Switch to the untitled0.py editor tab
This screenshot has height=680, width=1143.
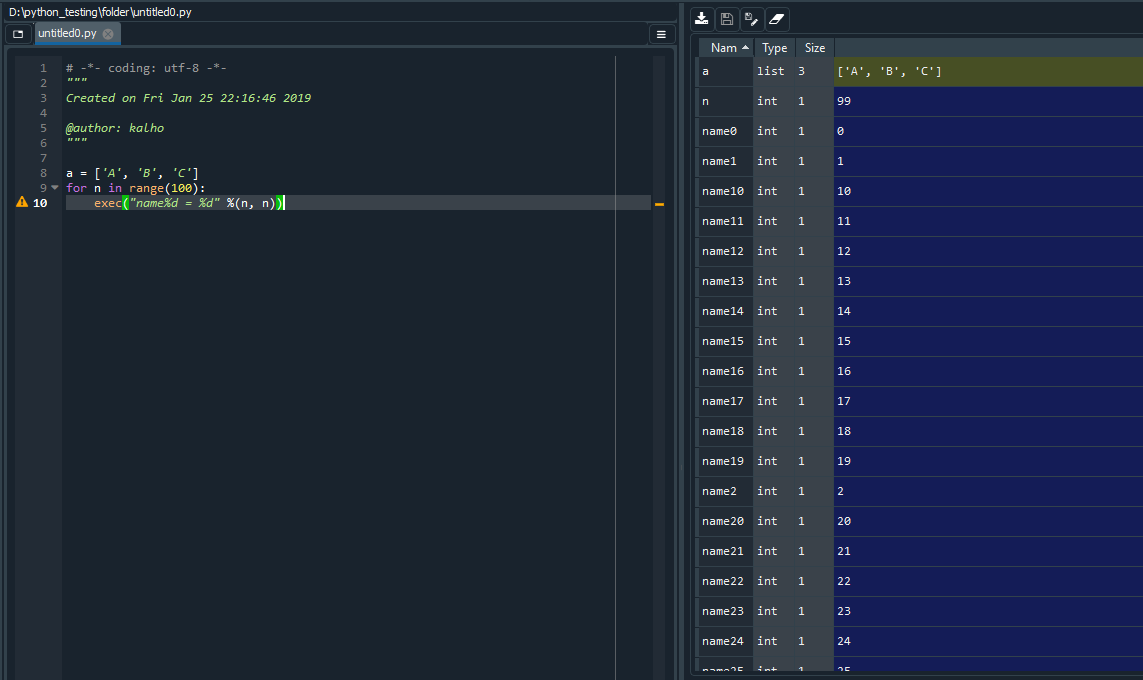coord(67,34)
